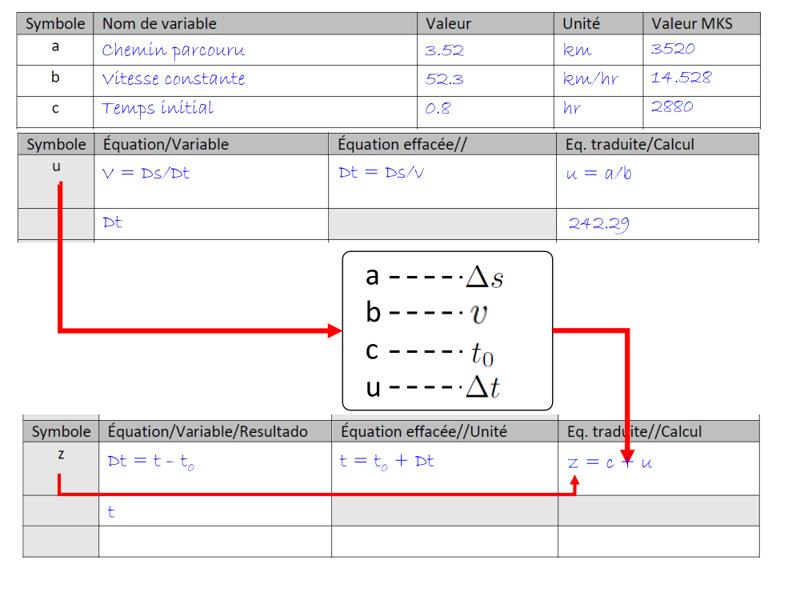Image resolution: width=800 pixels, height=600 pixels.
Task: Click the t0 symbol in legend box
Action: pos(482,354)
